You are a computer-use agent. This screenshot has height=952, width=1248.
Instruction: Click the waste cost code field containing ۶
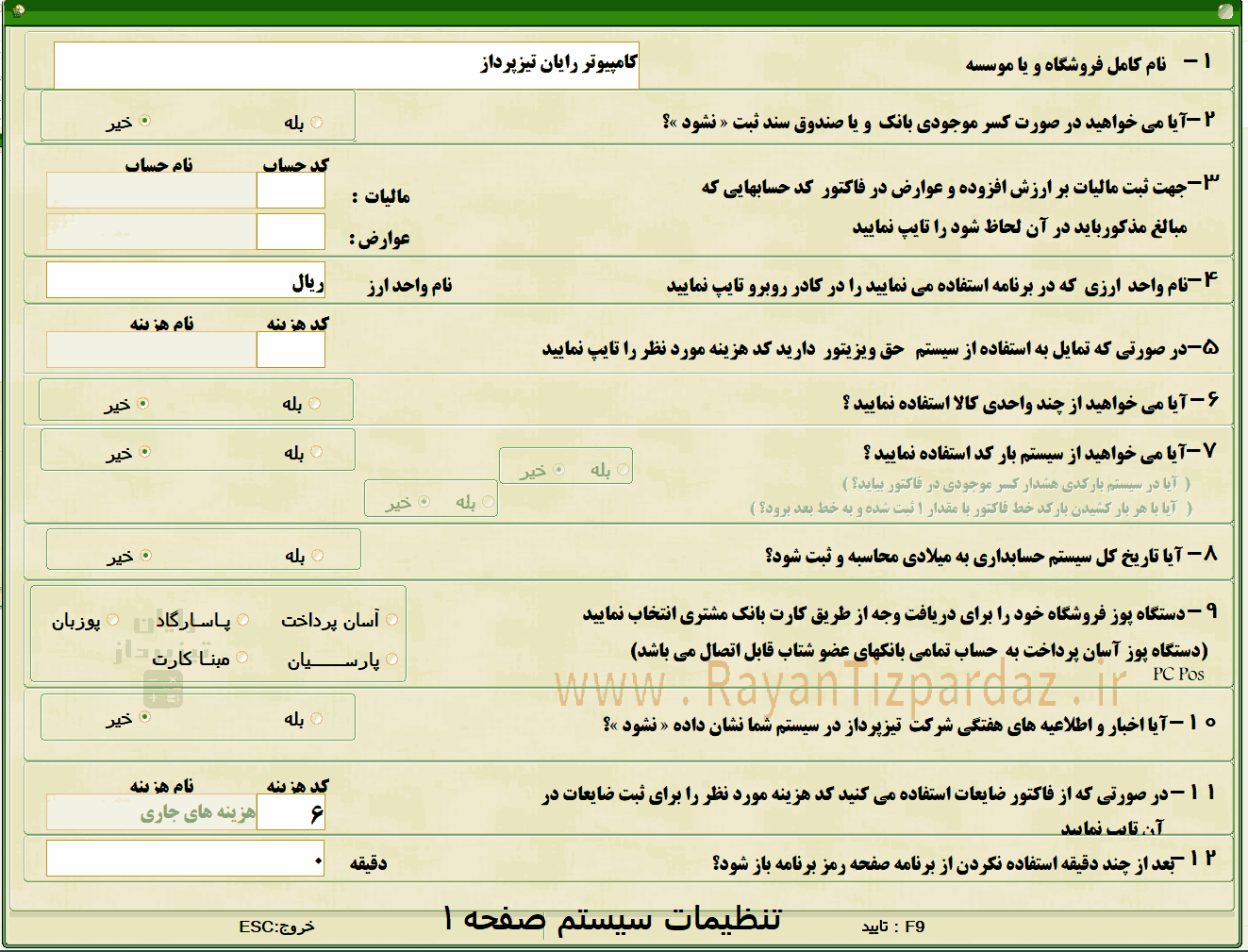pos(291,812)
